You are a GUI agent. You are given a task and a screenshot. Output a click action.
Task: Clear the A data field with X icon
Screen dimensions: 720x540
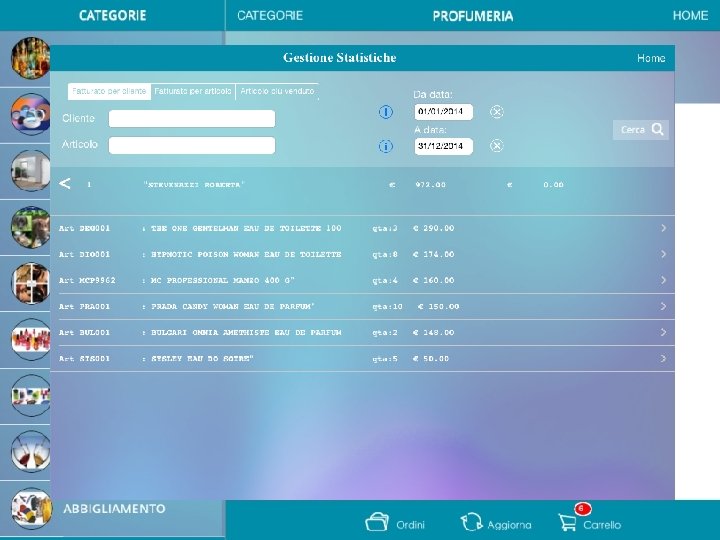tap(496, 146)
